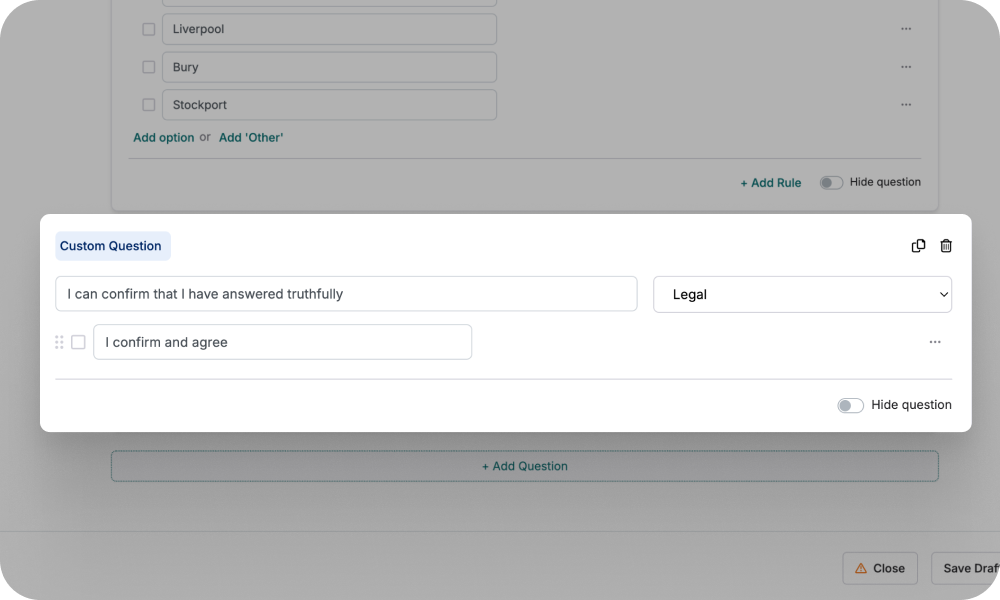Click the orange warning triangle on Close button
This screenshot has width=1000, height=600.
[x=862, y=568]
